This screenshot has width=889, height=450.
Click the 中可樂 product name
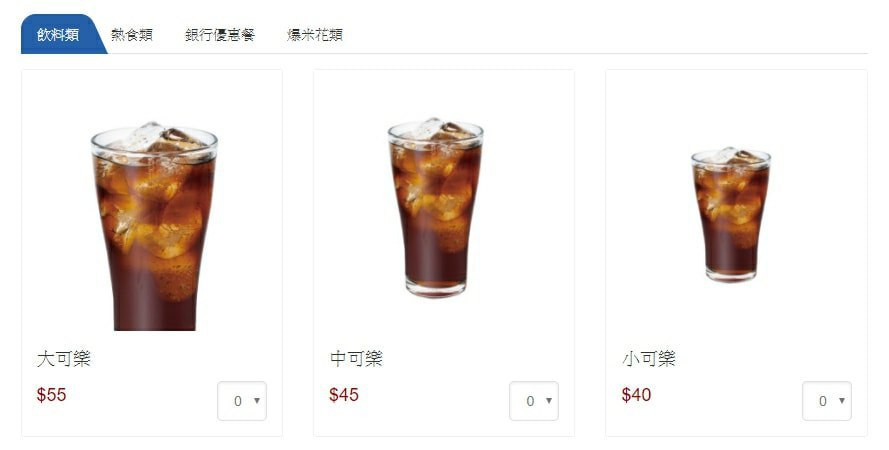(x=356, y=359)
